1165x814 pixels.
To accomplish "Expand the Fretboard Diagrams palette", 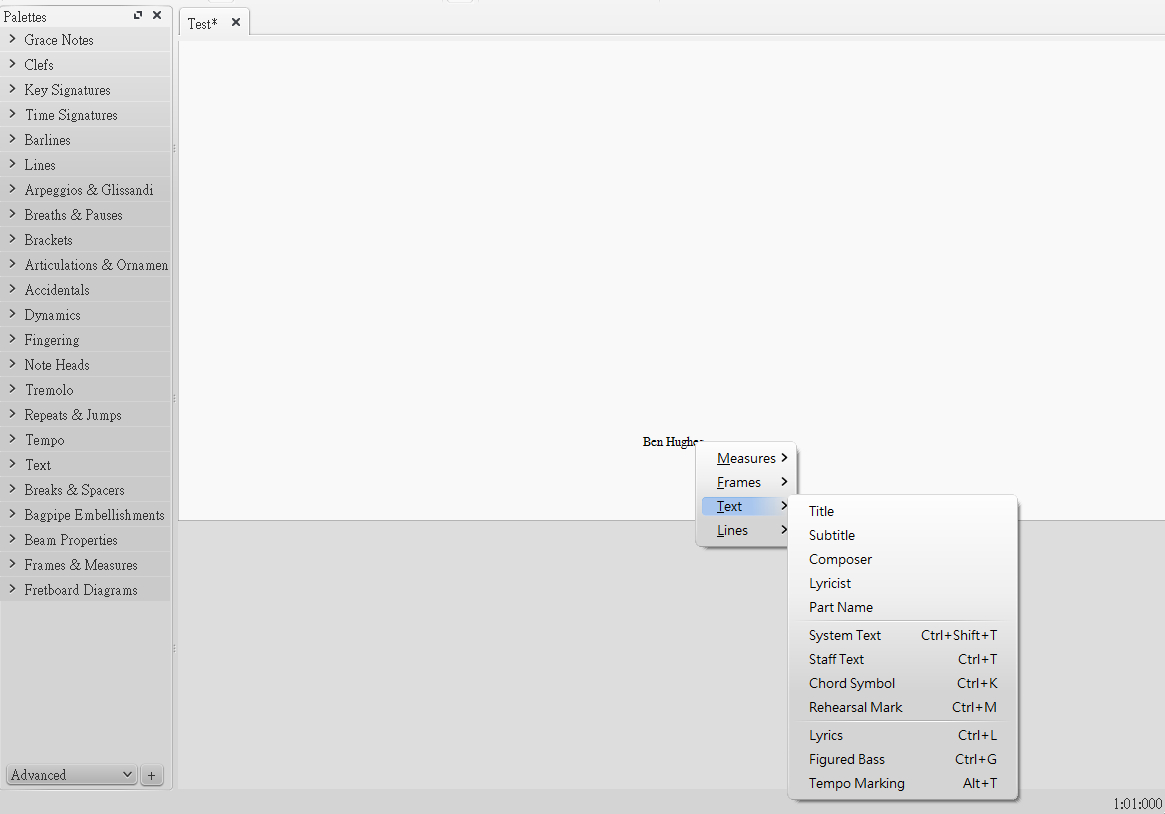I will point(81,589).
